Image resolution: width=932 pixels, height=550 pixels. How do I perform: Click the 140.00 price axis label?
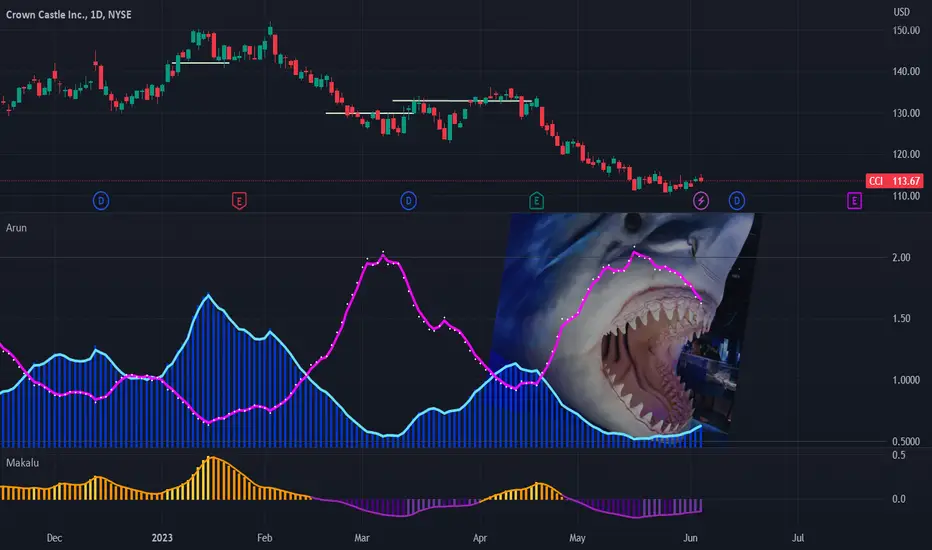click(x=906, y=71)
